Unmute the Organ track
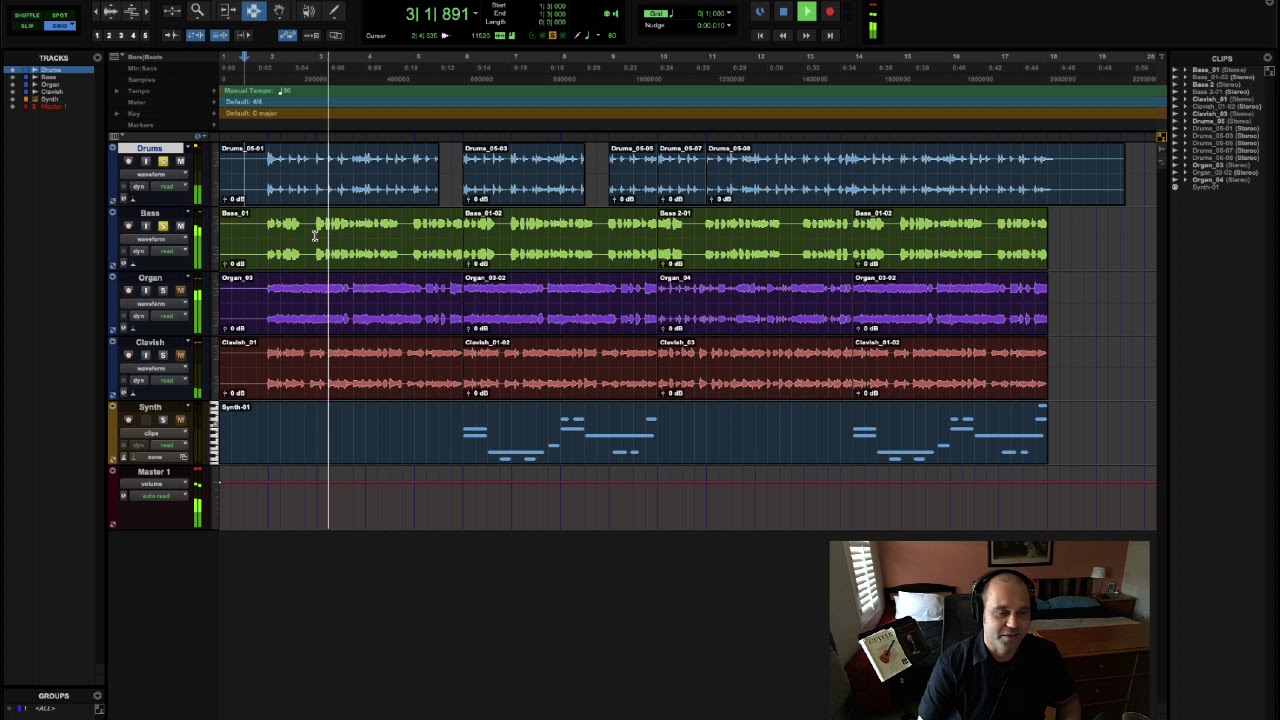The height and width of the screenshot is (720, 1280). tap(180, 290)
